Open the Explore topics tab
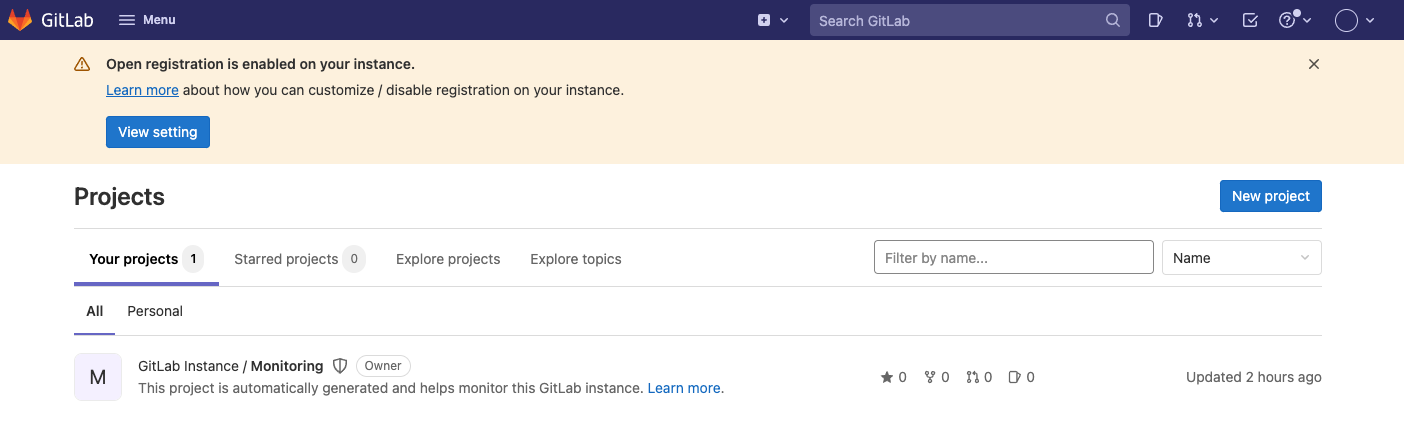 576,259
